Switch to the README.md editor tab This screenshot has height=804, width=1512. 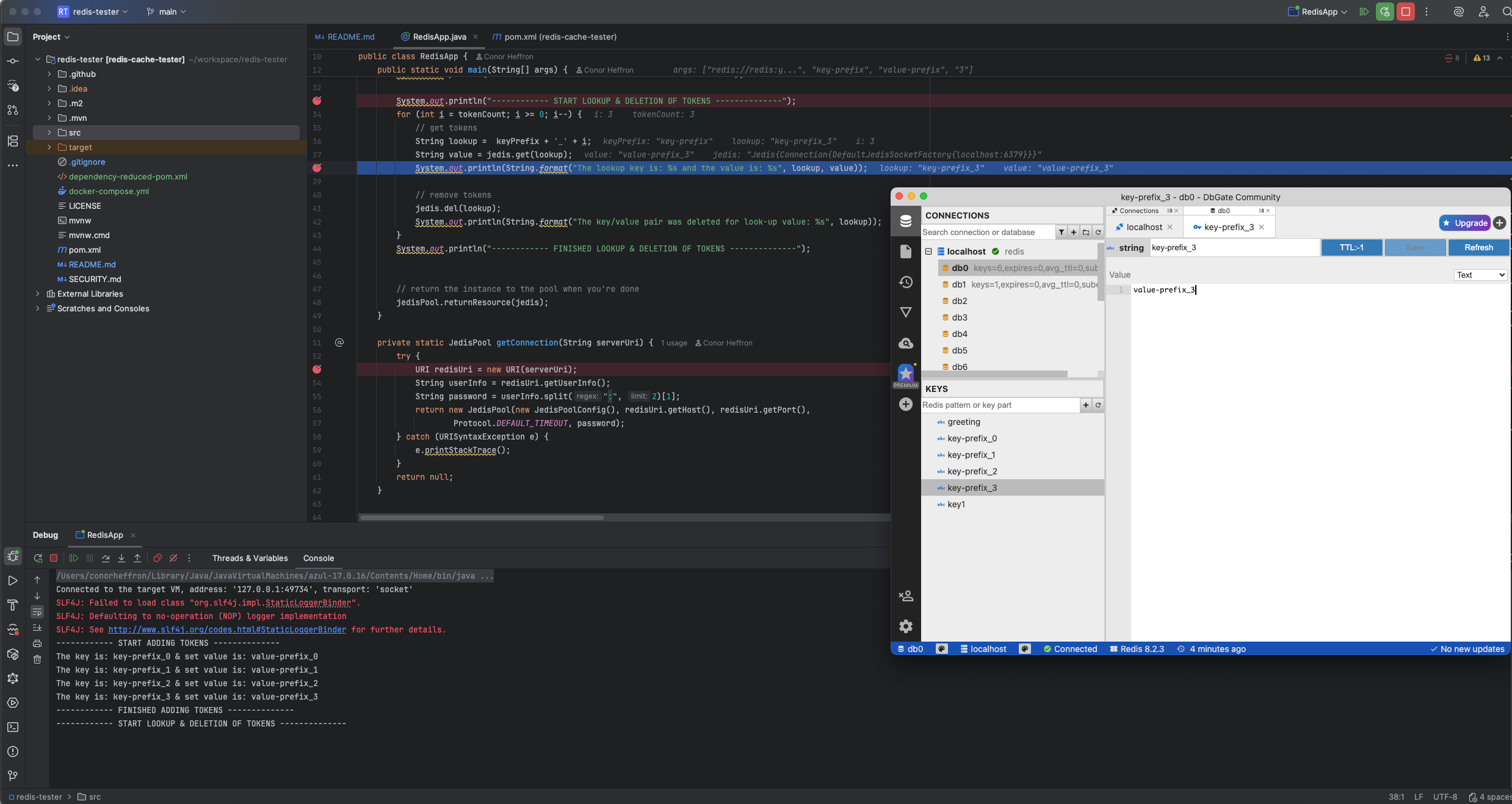point(350,37)
